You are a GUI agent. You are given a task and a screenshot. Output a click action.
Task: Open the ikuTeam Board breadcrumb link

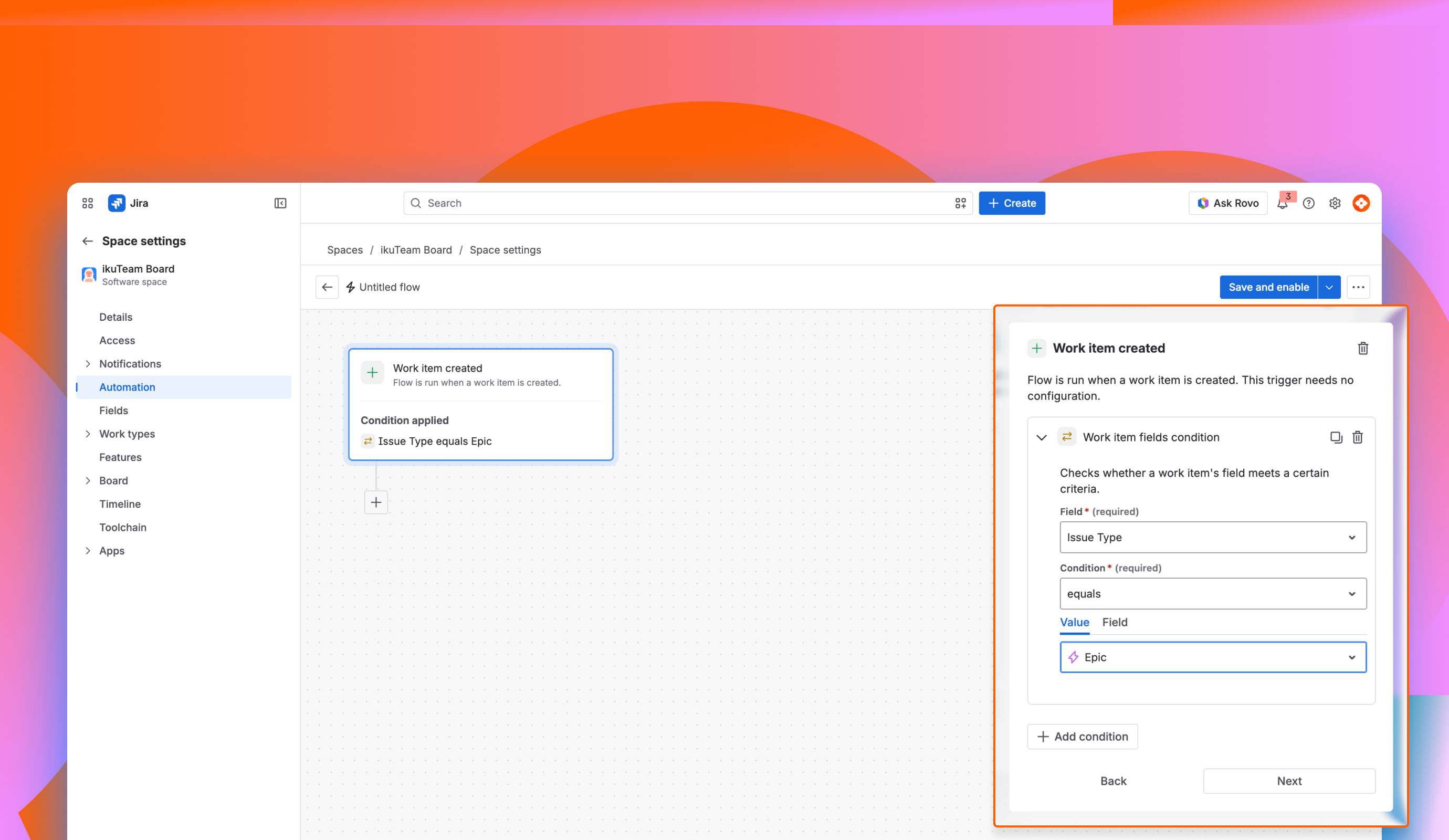tap(416, 249)
